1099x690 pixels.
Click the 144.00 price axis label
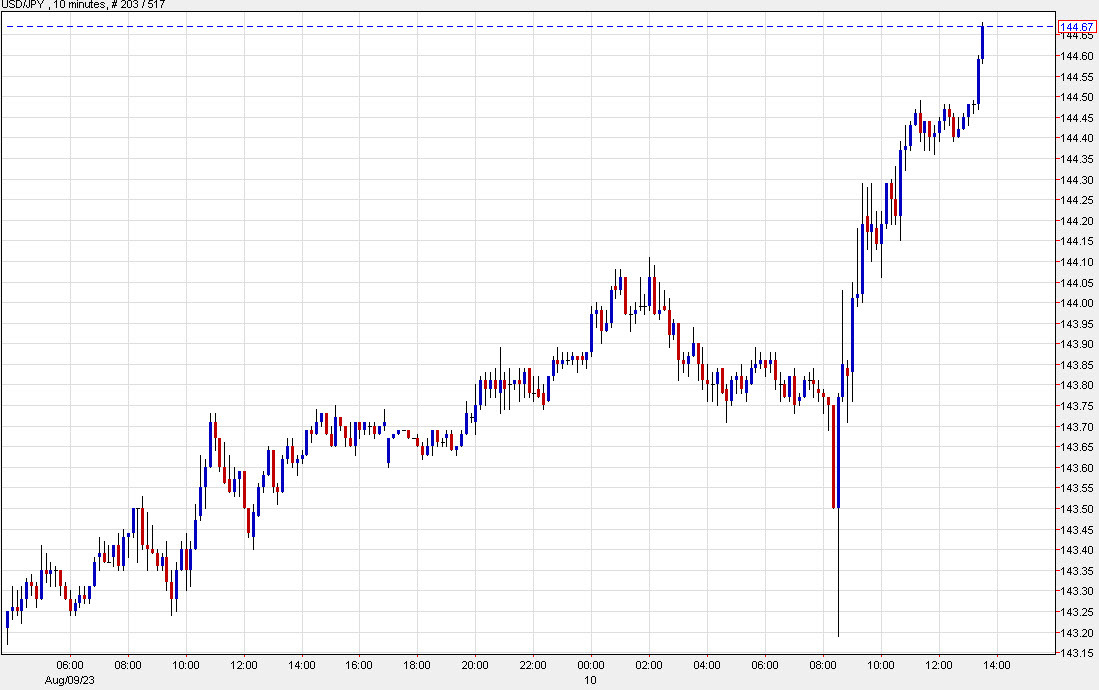(1077, 302)
